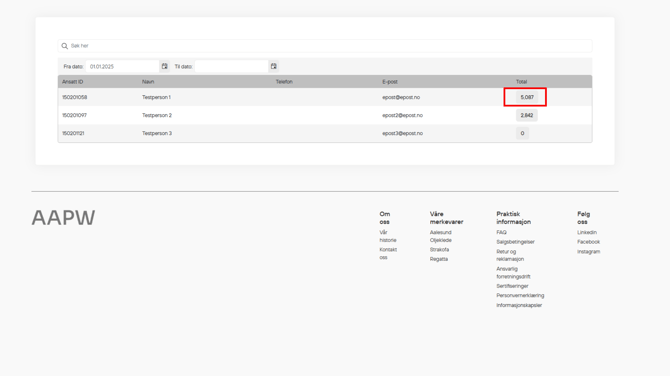Sort by the Telefon column header
670x376 pixels.
[x=284, y=82]
